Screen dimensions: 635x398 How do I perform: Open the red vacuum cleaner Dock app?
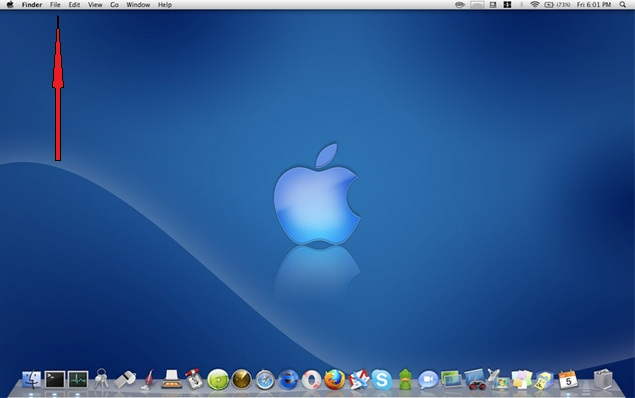click(x=148, y=380)
